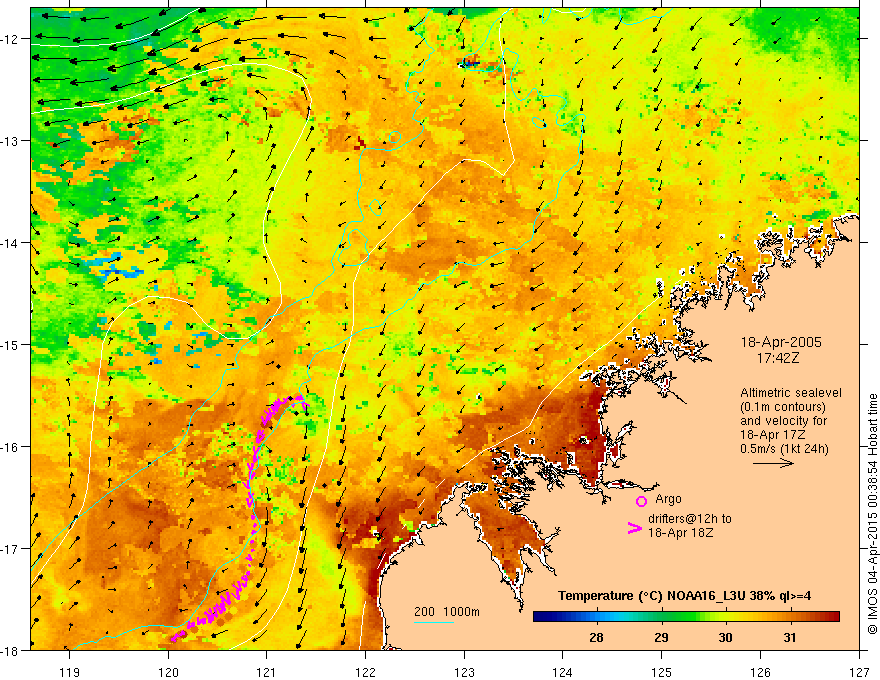Click the temperature color scale bar
Screen dimensions: 880x680
pyautogui.click(x=686, y=617)
